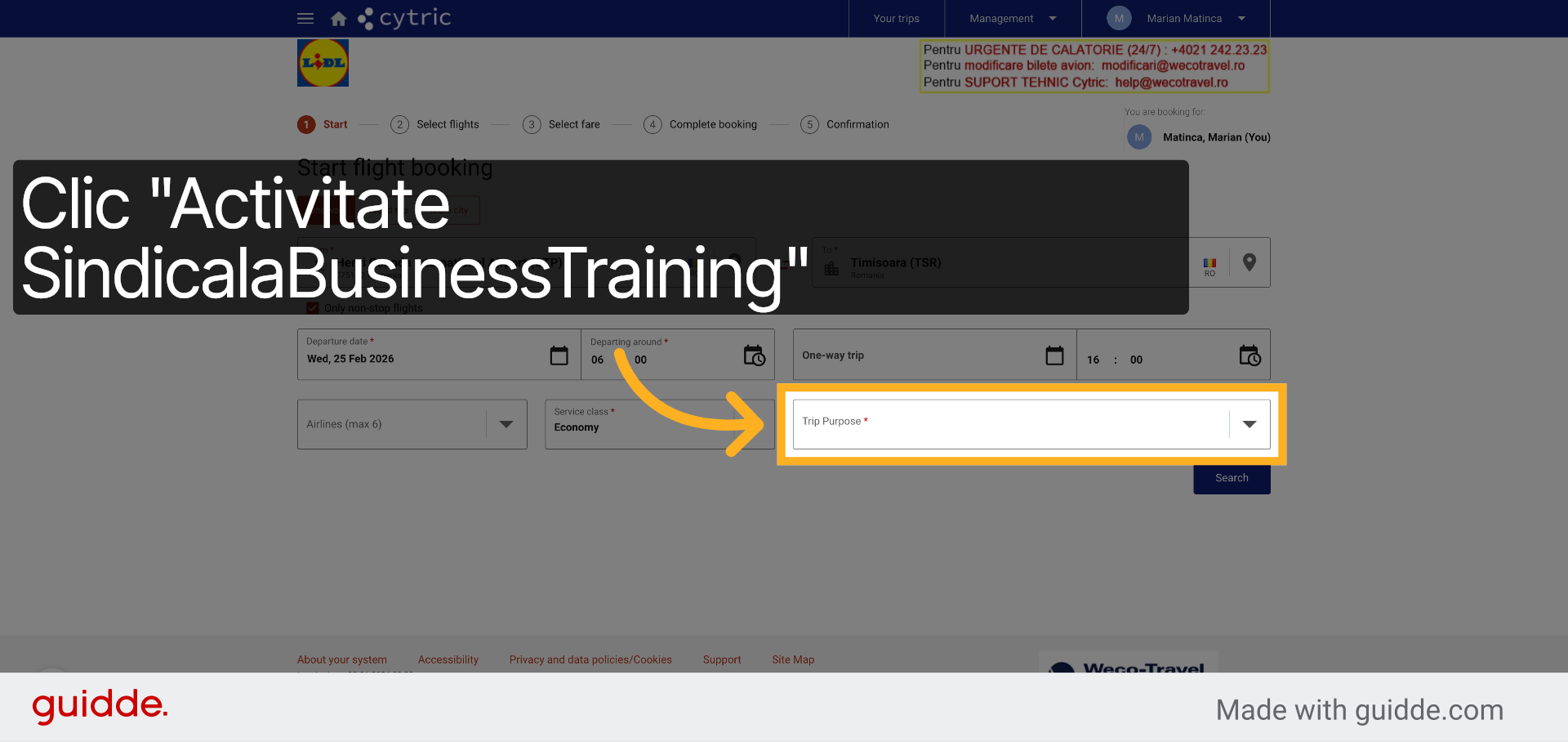1568x742 pixels.
Task: Click the Service class Economy field
Action: point(660,424)
